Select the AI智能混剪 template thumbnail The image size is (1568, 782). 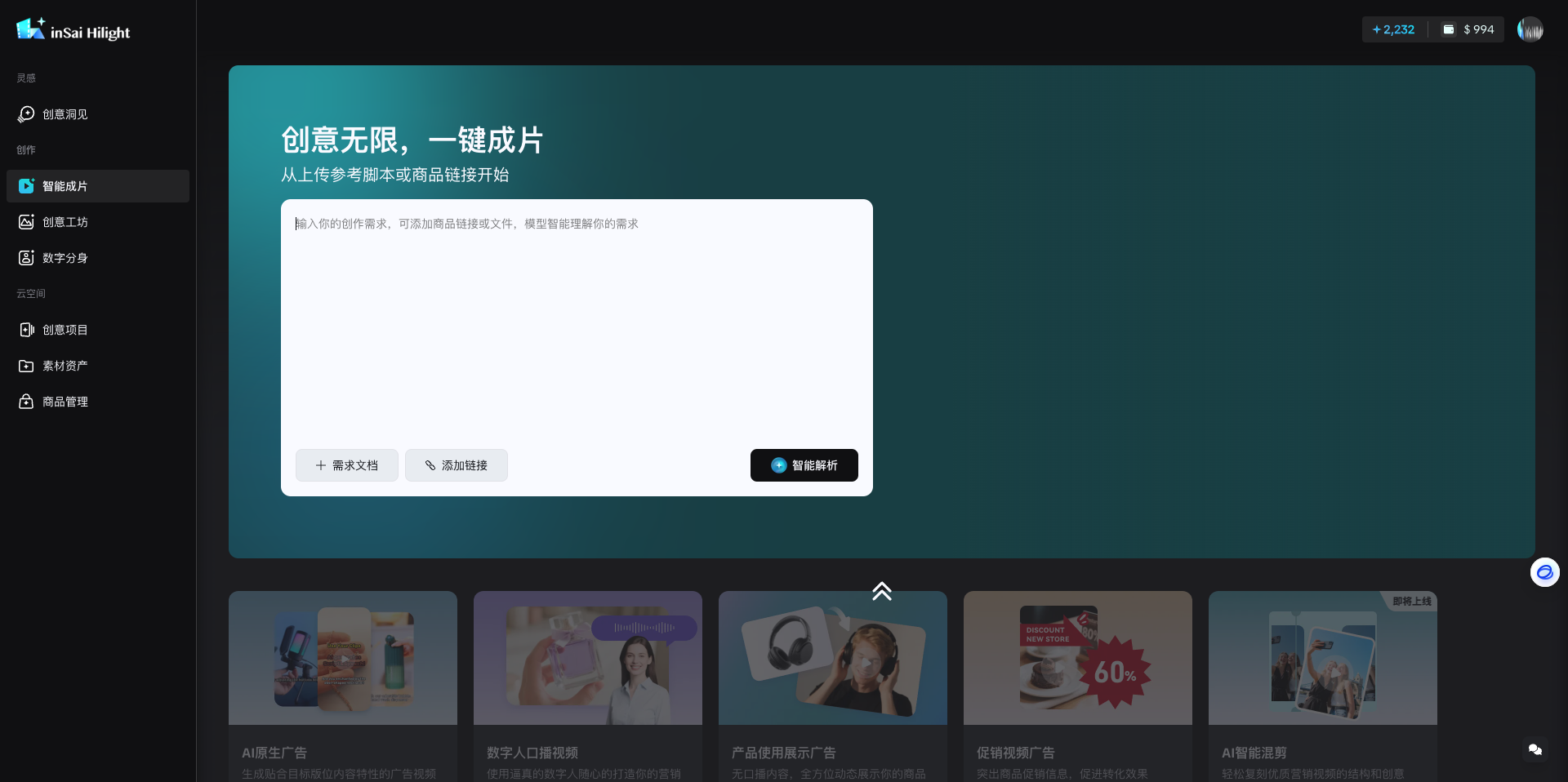point(1323,658)
